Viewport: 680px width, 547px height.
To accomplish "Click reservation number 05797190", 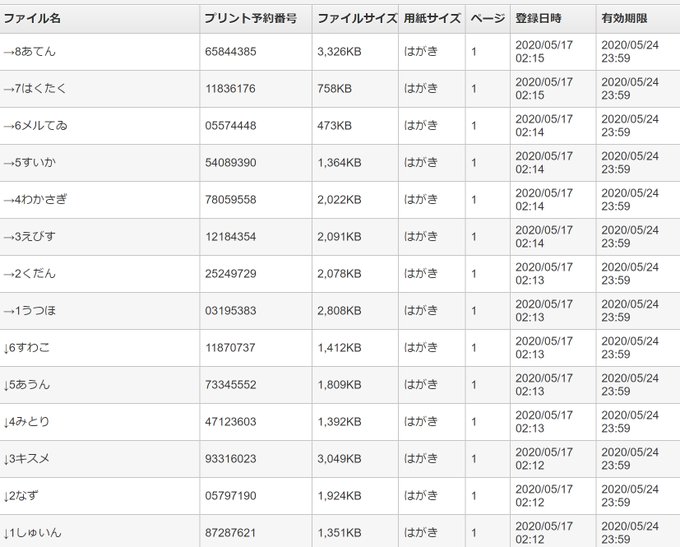I will (231, 496).
